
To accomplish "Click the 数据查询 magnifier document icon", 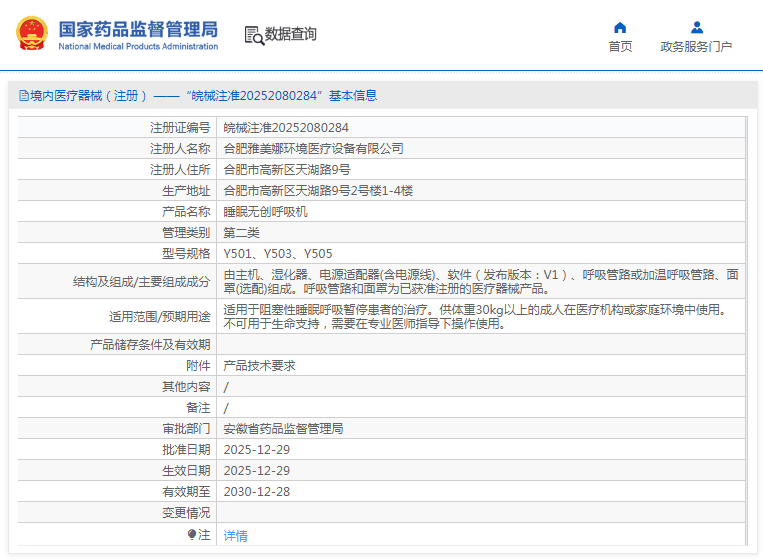I will point(253,35).
